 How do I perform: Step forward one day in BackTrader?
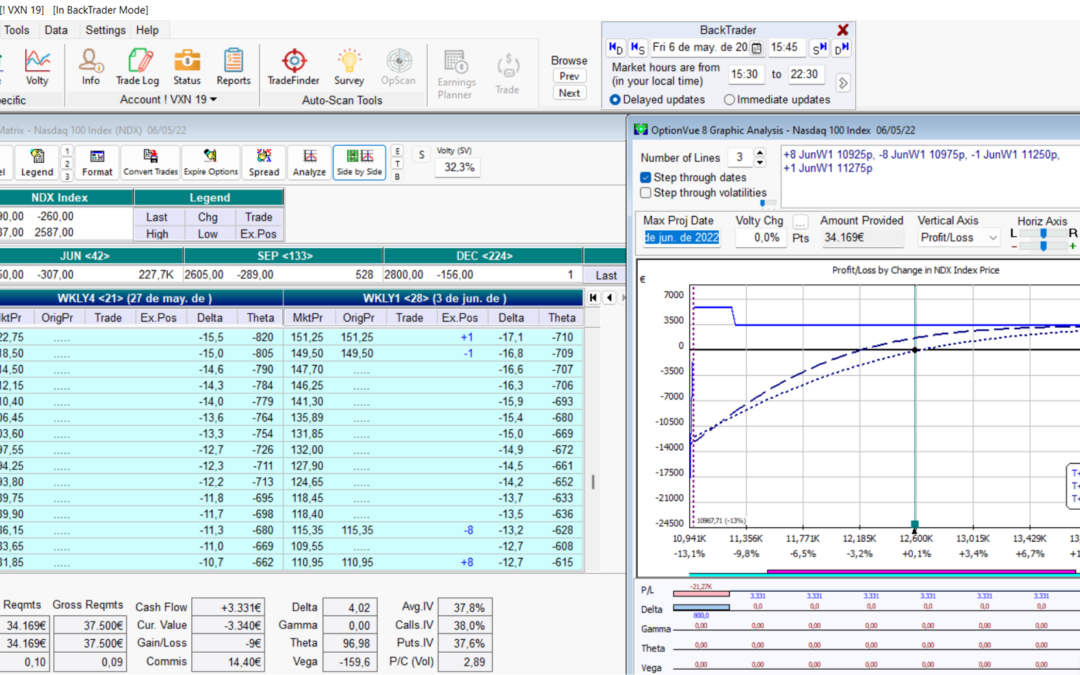point(842,48)
